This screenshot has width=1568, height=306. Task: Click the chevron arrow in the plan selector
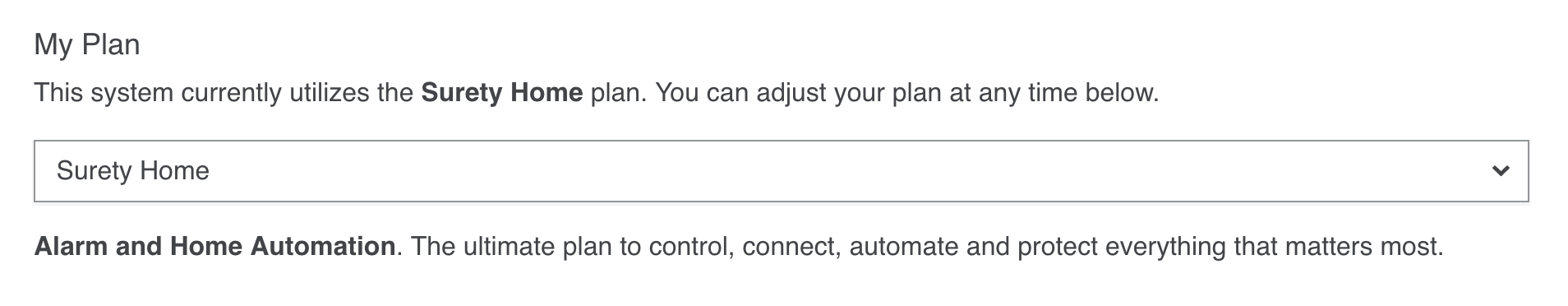(x=1501, y=171)
